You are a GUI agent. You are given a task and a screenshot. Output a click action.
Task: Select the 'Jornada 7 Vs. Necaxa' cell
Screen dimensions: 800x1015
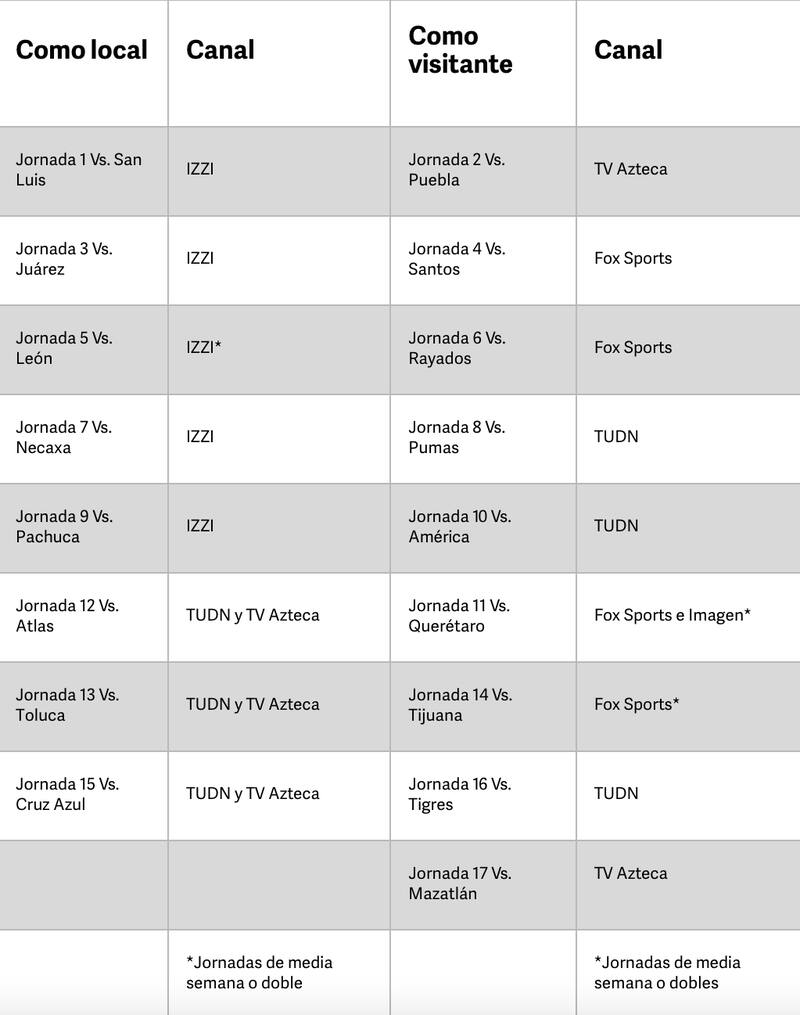[64, 437]
